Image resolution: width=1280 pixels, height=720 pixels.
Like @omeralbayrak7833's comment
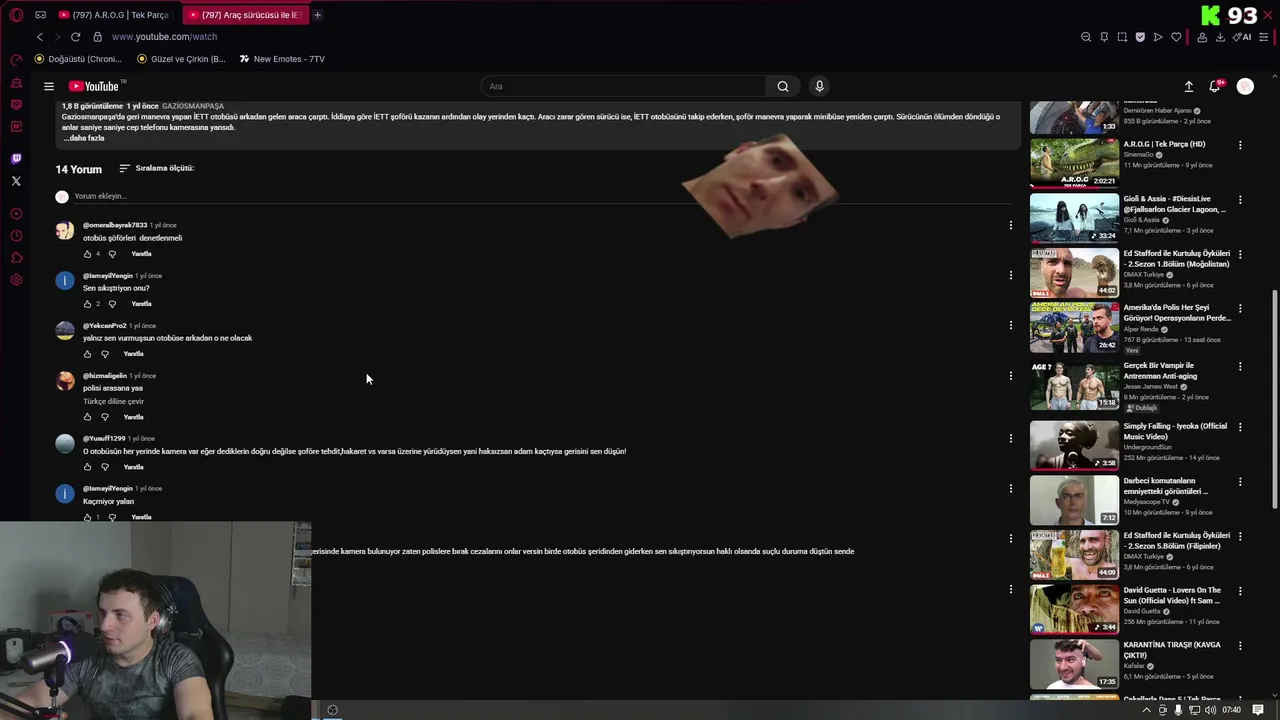tap(87, 254)
